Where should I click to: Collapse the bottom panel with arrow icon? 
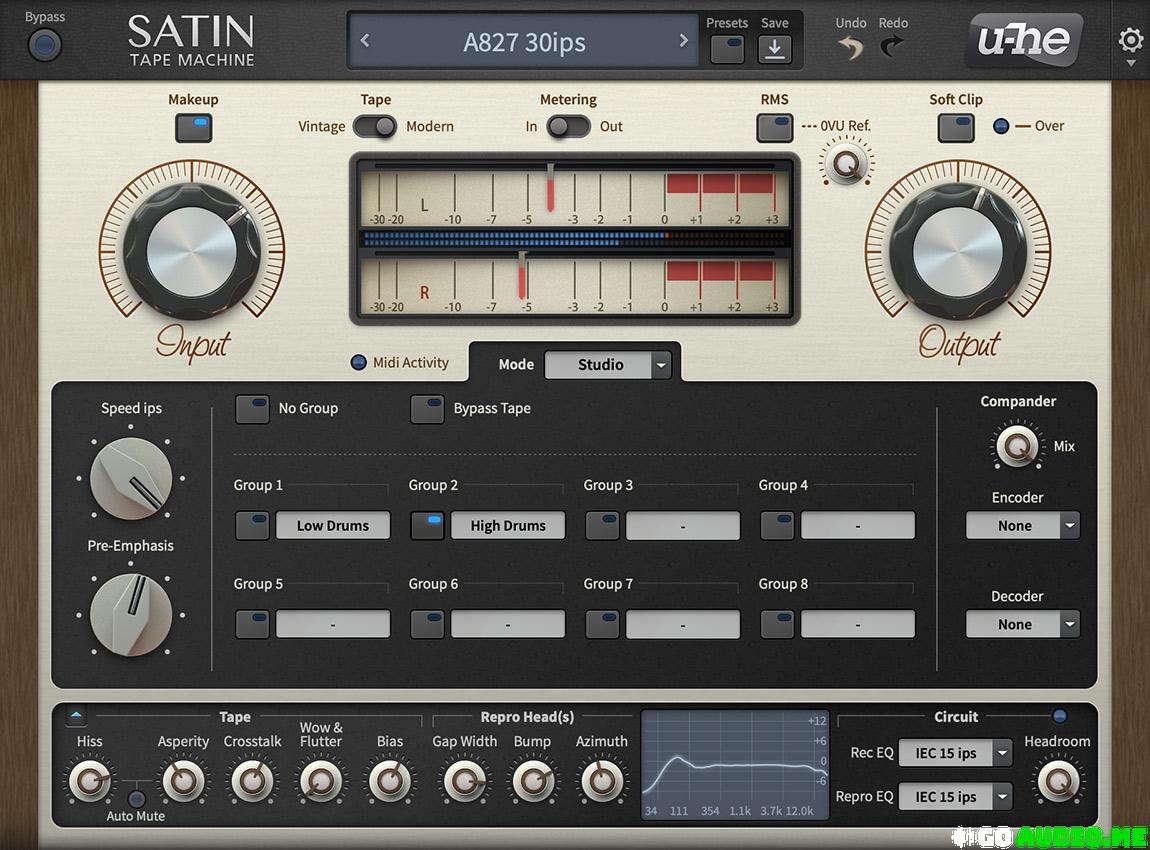[x=76, y=716]
